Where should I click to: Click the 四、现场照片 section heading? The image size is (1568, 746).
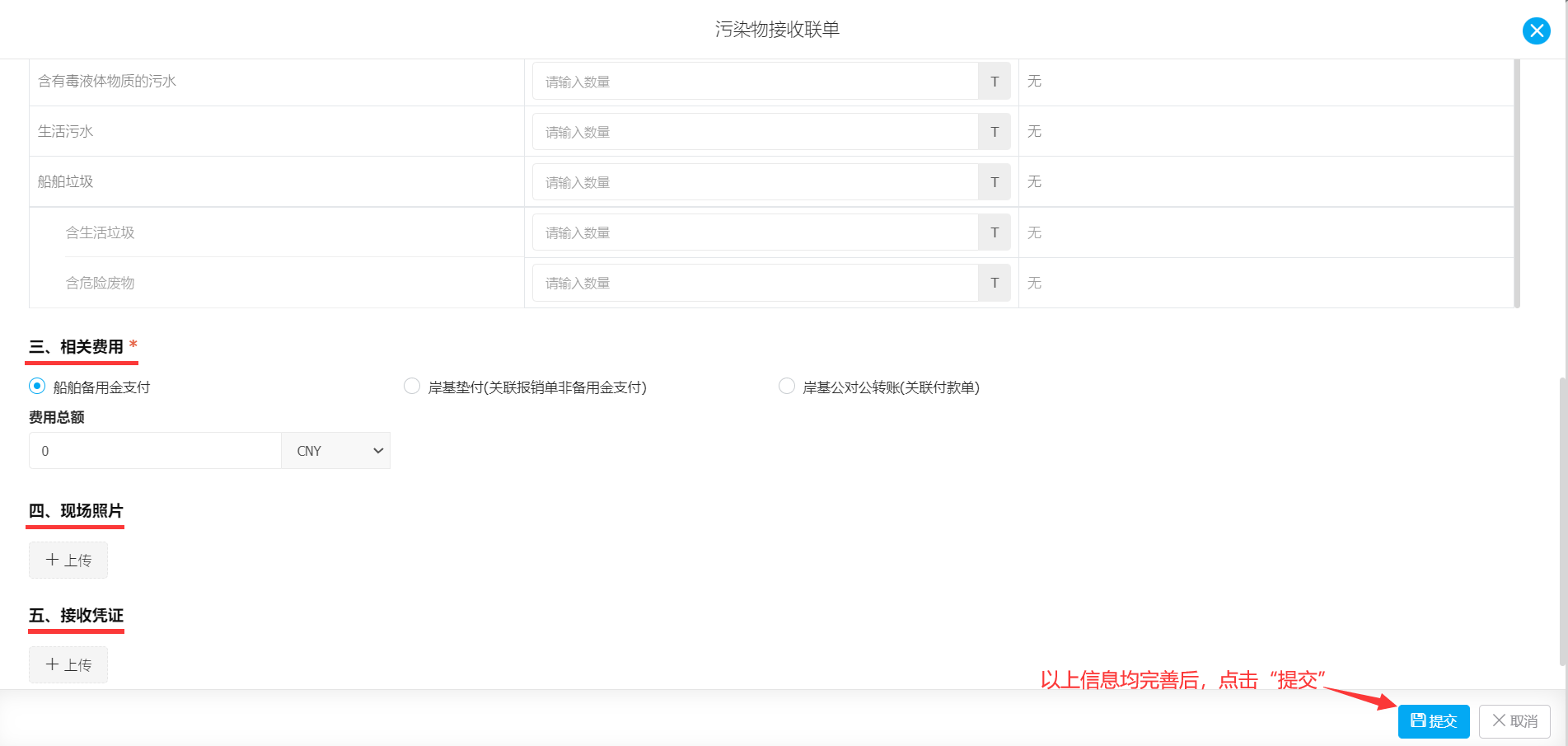tap(76, 511)
